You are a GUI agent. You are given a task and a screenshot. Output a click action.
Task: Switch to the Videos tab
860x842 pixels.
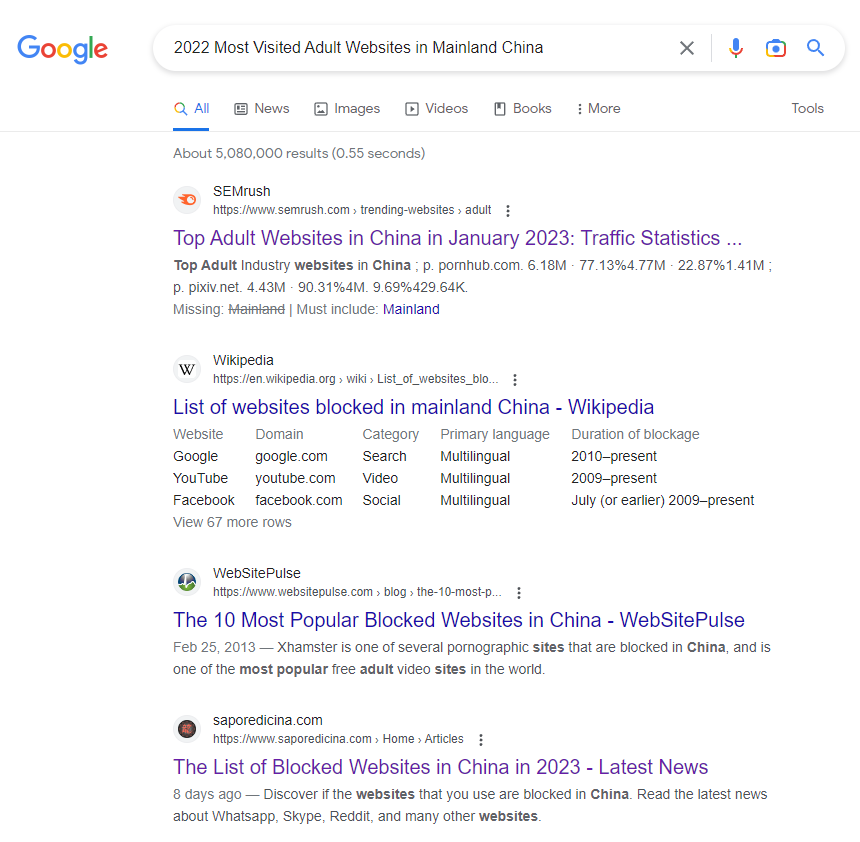(x=437, y=109)
